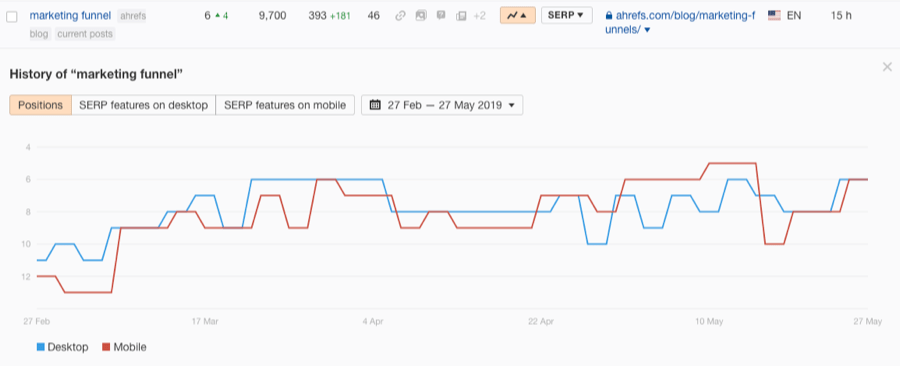Switch to SERP features on mobile tab
Screen dimensions: 900x366
tap(285, 105)
